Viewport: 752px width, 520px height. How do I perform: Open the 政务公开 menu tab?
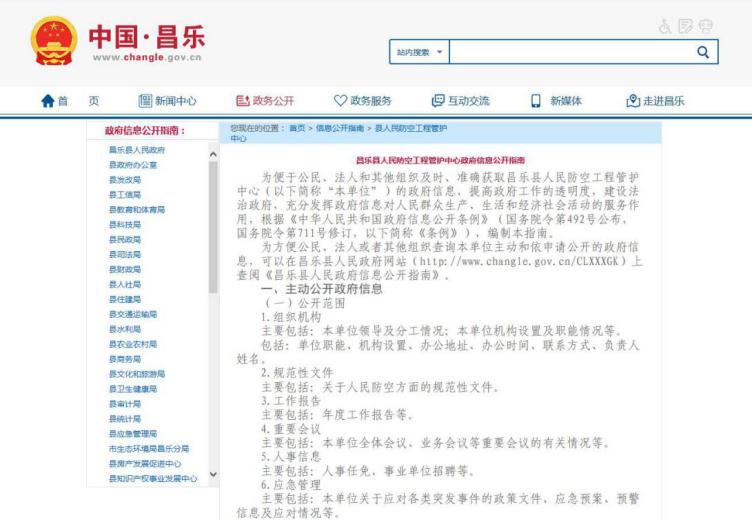tap(265, 101)
